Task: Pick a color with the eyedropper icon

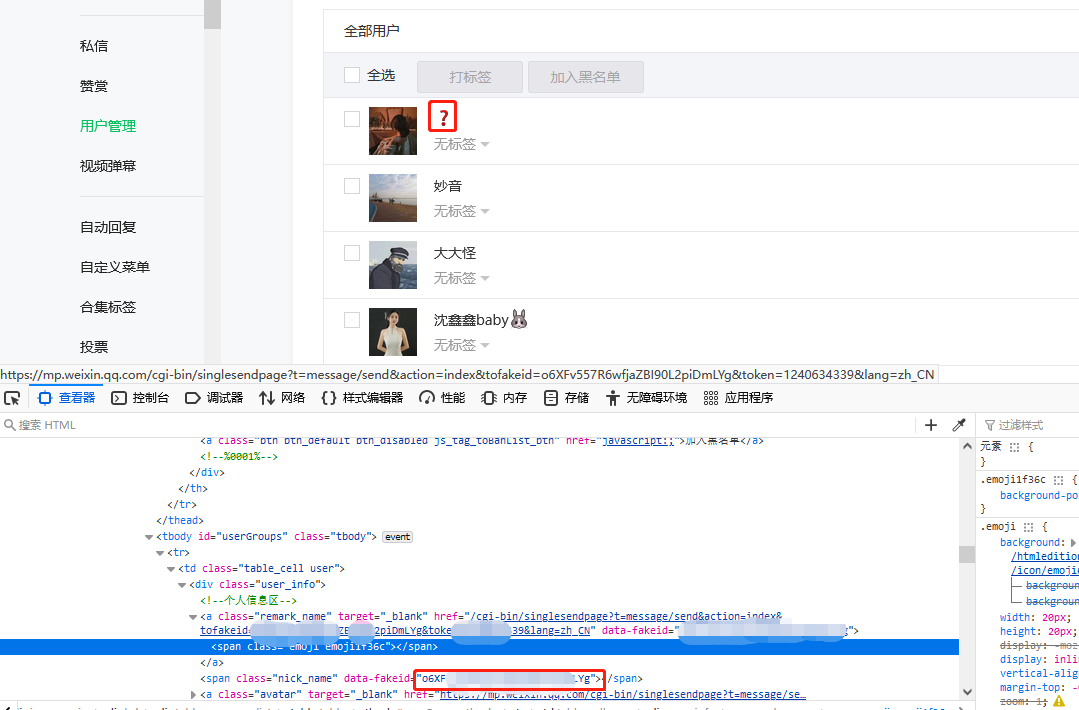Action: click(959, 425)
